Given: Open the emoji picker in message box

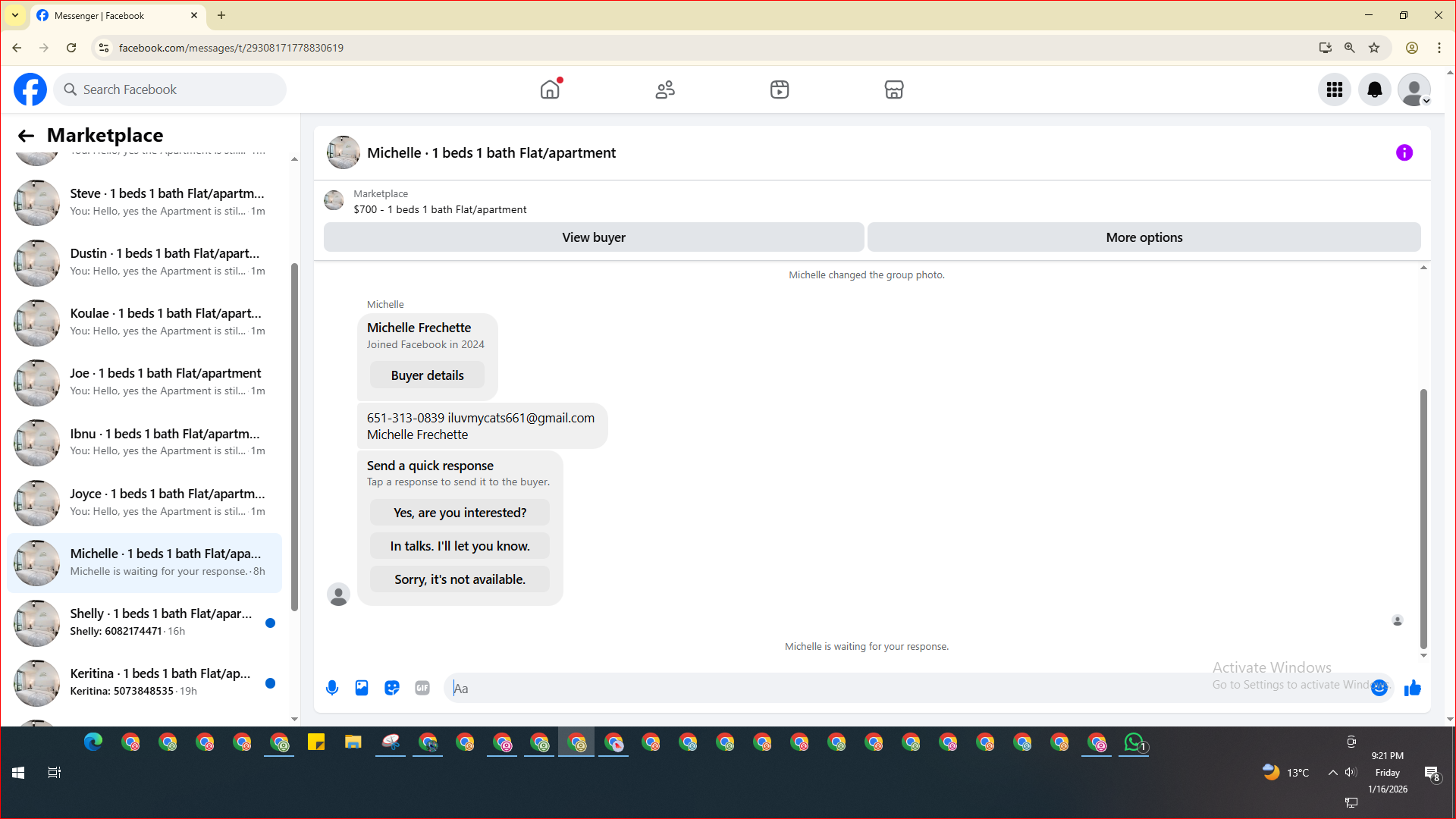Looking at the screenshot, I should [1379, 688].
